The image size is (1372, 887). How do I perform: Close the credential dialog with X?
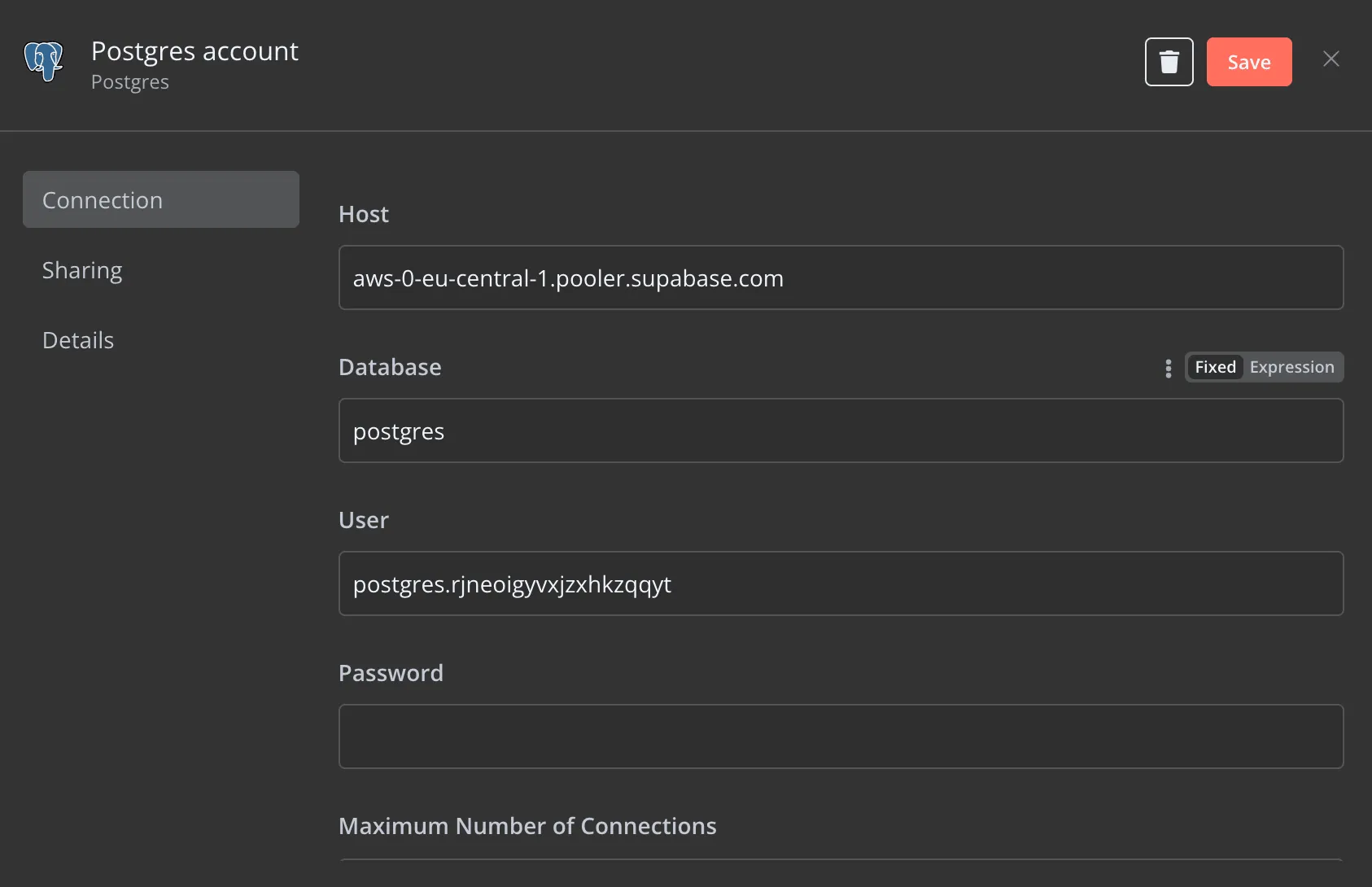pos(1330,59)
